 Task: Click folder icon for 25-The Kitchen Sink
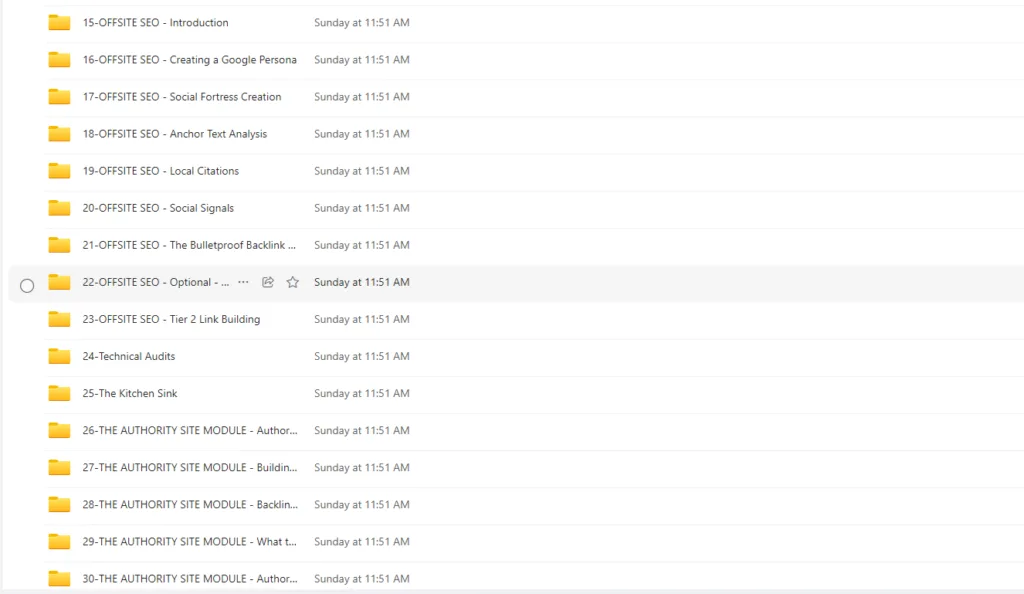coord(59,393)
